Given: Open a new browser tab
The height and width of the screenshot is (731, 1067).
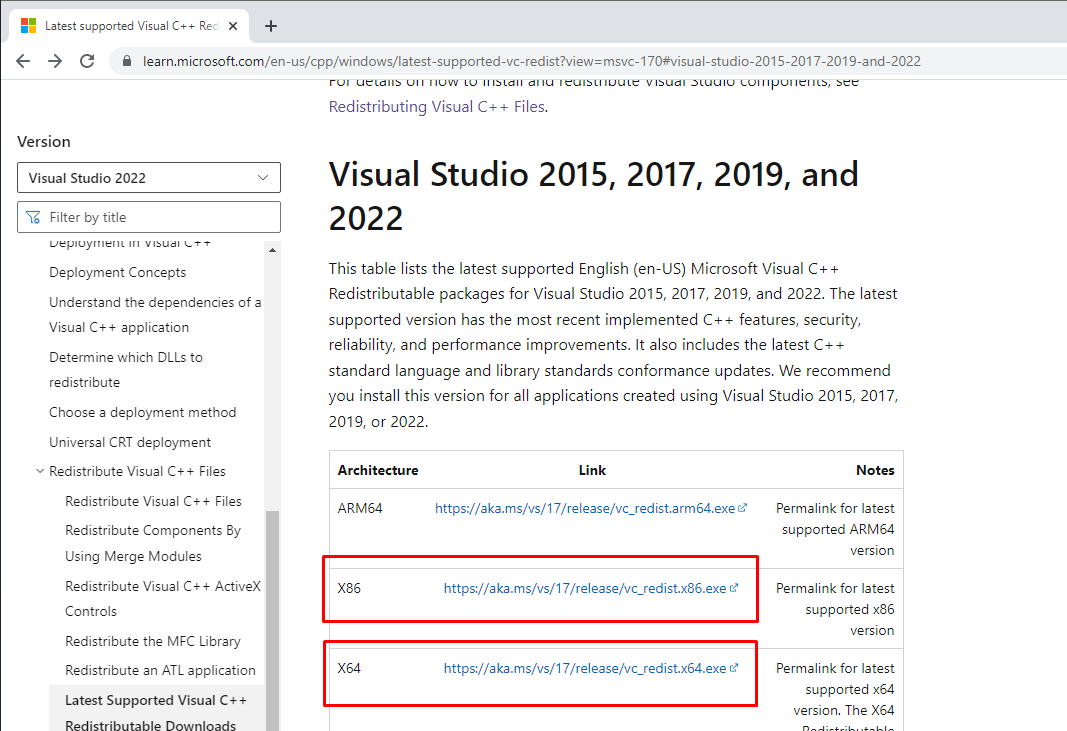Looking at the screenshot, I should pos(270,26).
